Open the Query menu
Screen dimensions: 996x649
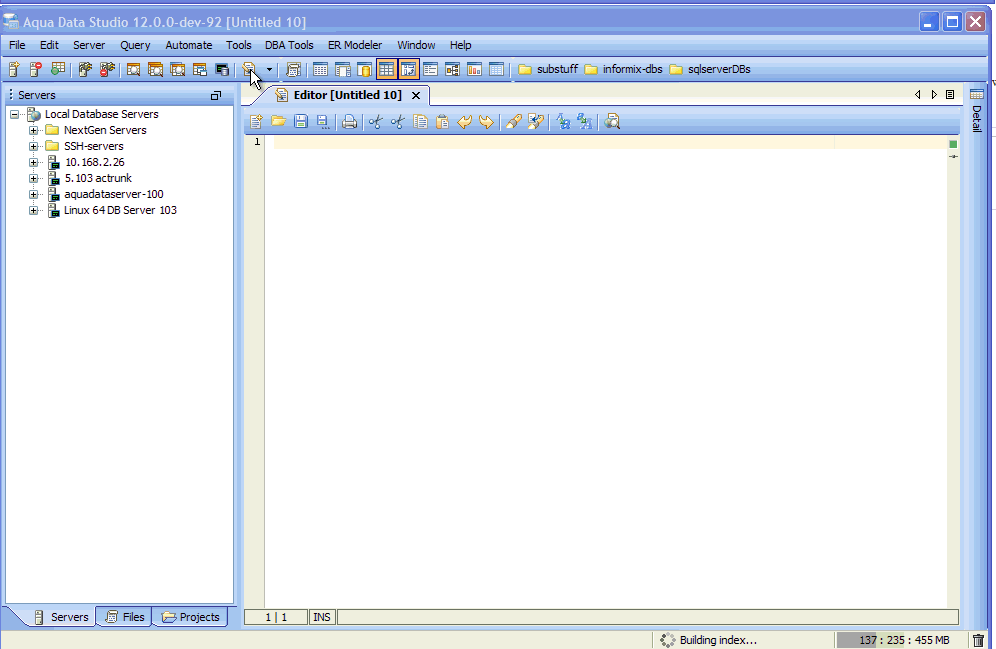coord(135,45)
